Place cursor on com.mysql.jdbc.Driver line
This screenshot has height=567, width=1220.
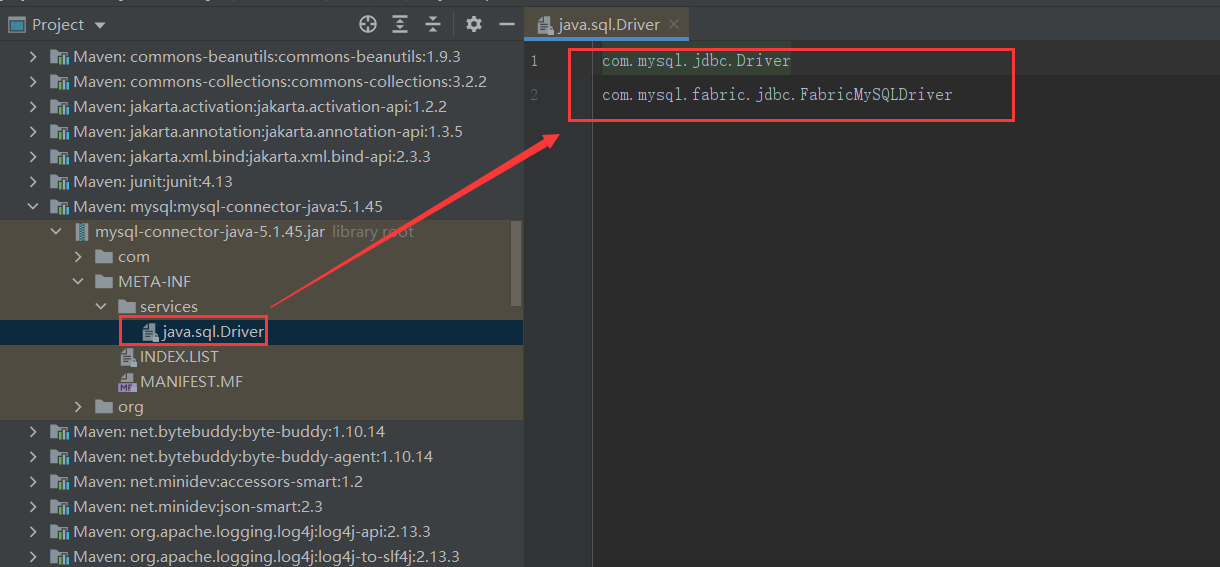click(696, 61)
